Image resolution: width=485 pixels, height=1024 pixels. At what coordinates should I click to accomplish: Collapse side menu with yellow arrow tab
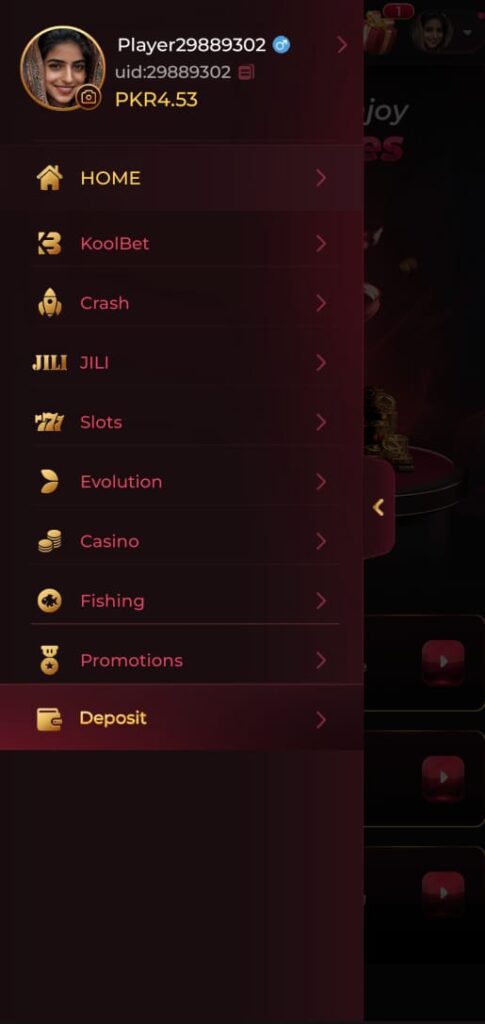coord(379,507)
